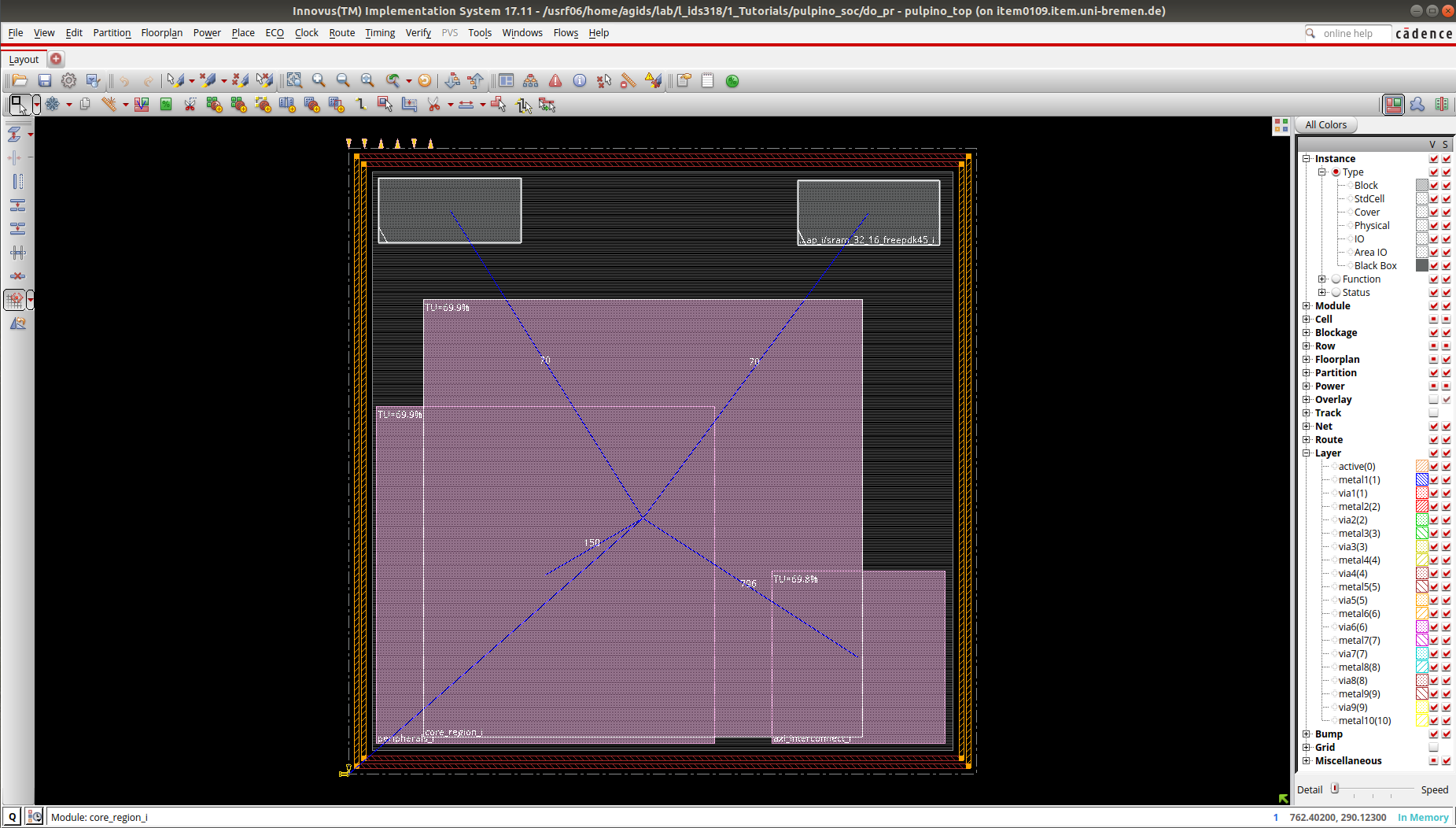
Task: Click the All Colors button
Action: (x=1325, y=124)
